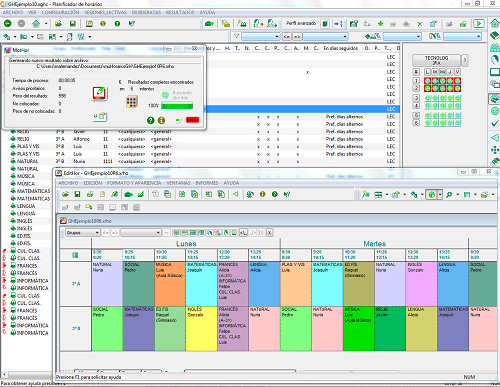Click the home icon in main toolbar
The image size is (500, 387).
coord(36,24)
